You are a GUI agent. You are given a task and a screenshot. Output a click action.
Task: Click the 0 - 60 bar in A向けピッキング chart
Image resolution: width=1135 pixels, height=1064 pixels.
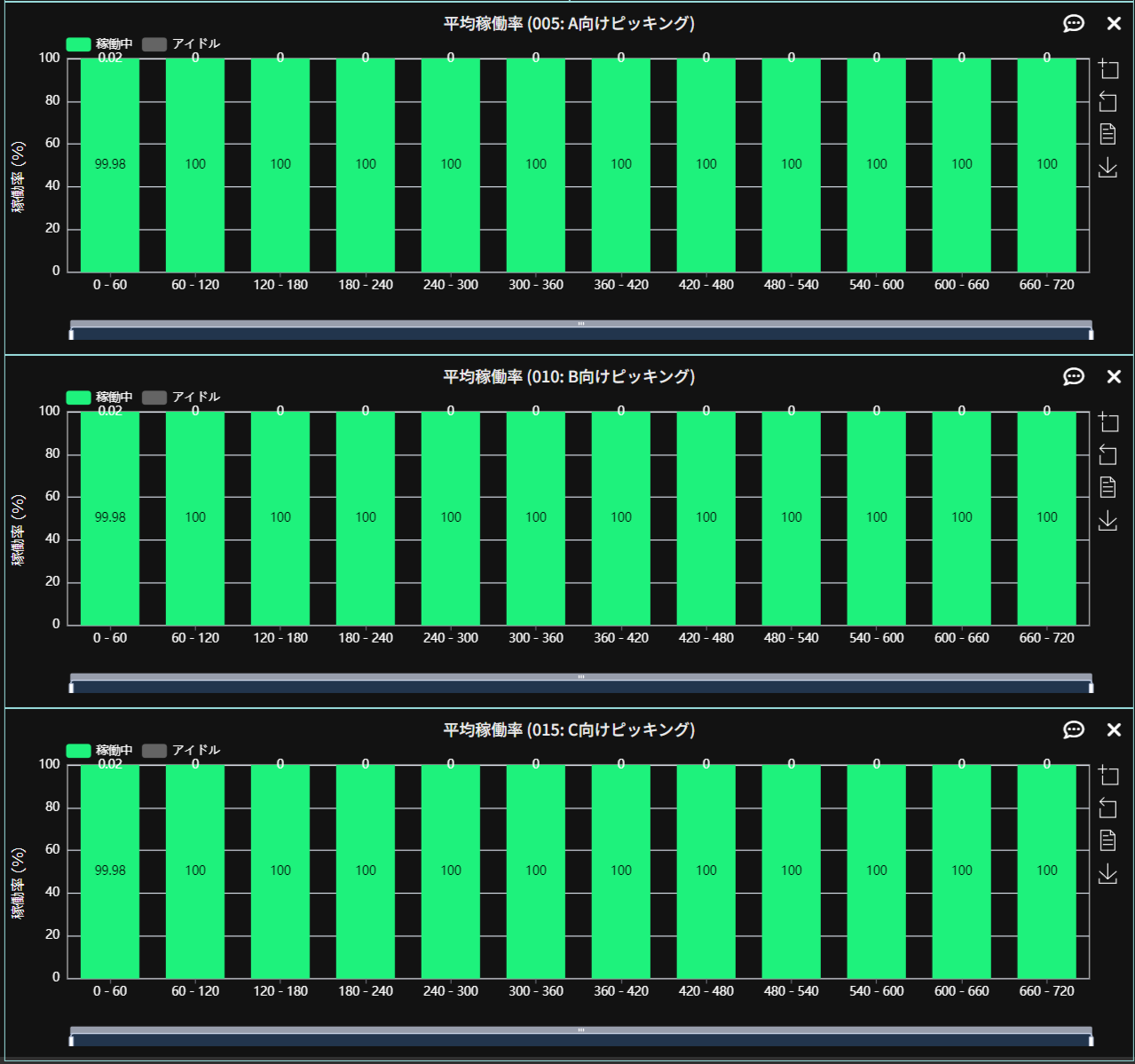click(110, 164)
